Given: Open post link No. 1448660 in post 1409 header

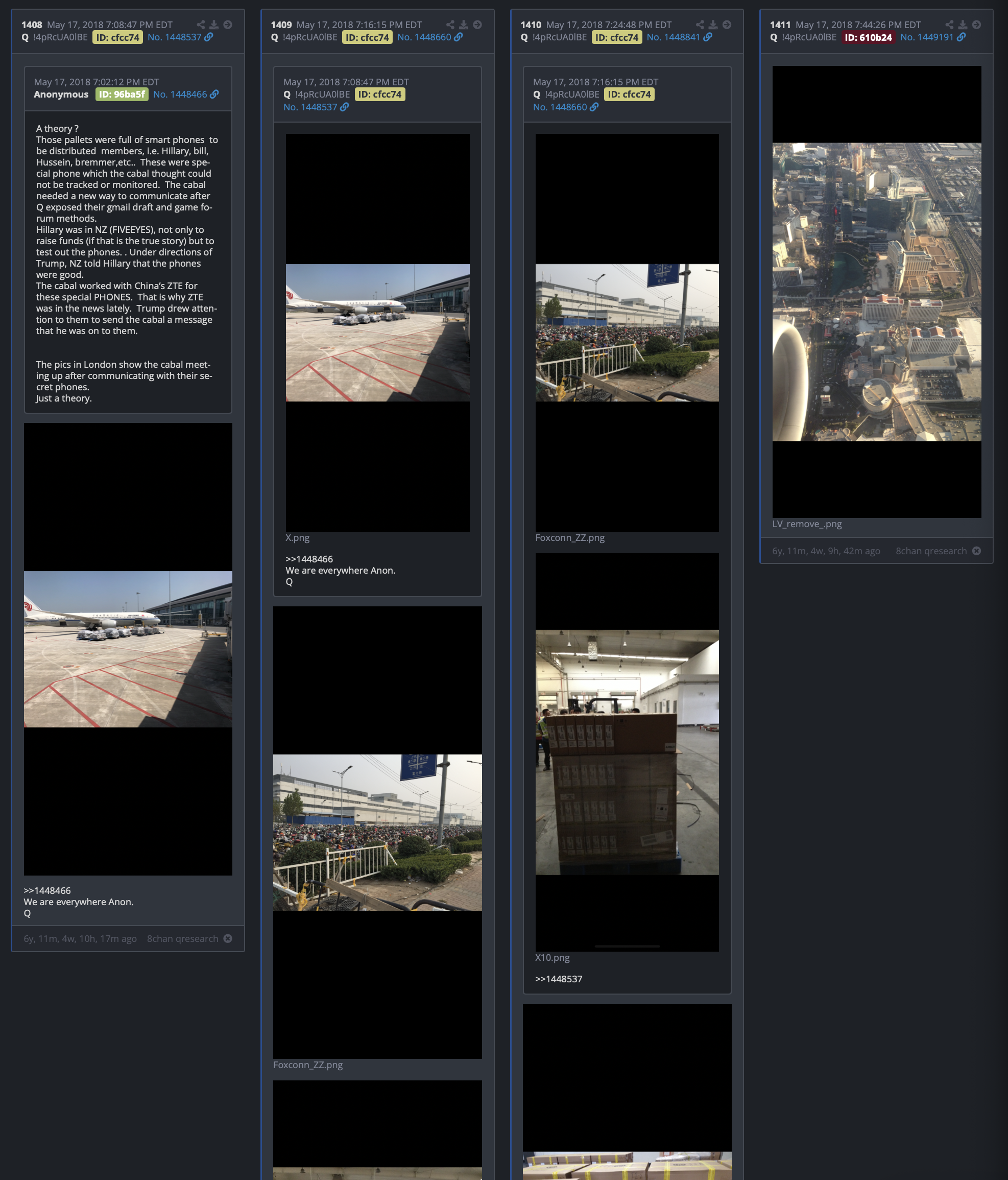Looking at the screenshot, I should [424, 37].
